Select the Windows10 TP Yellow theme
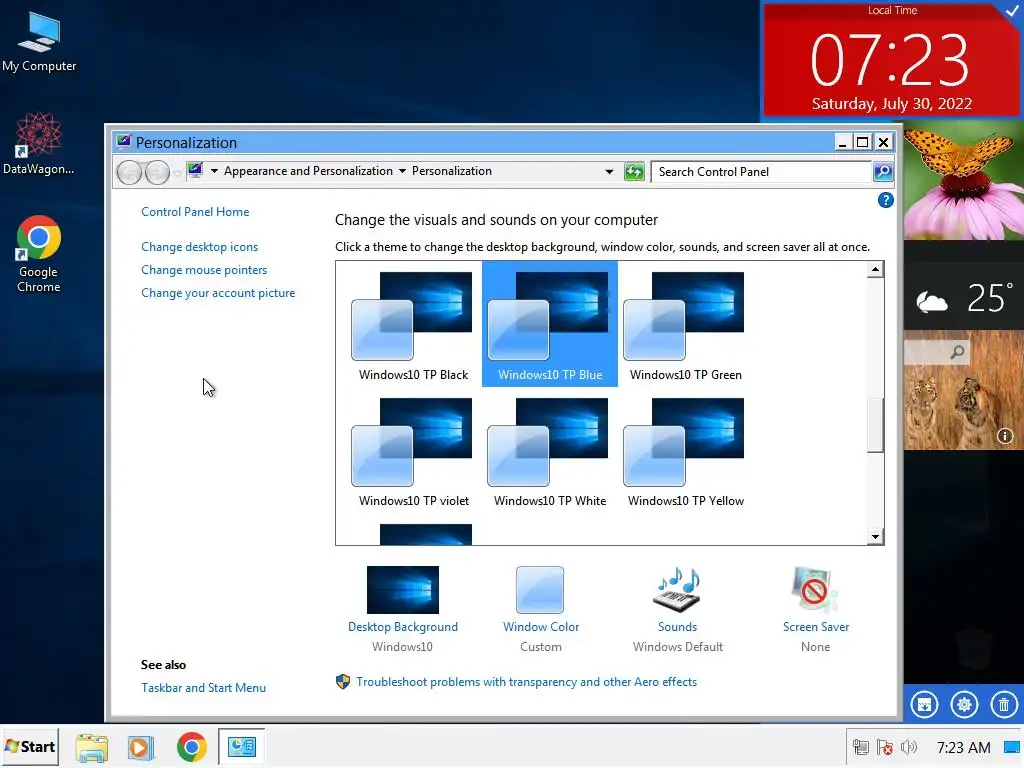This screenshot has height=768, width=1024. point(686,451)
